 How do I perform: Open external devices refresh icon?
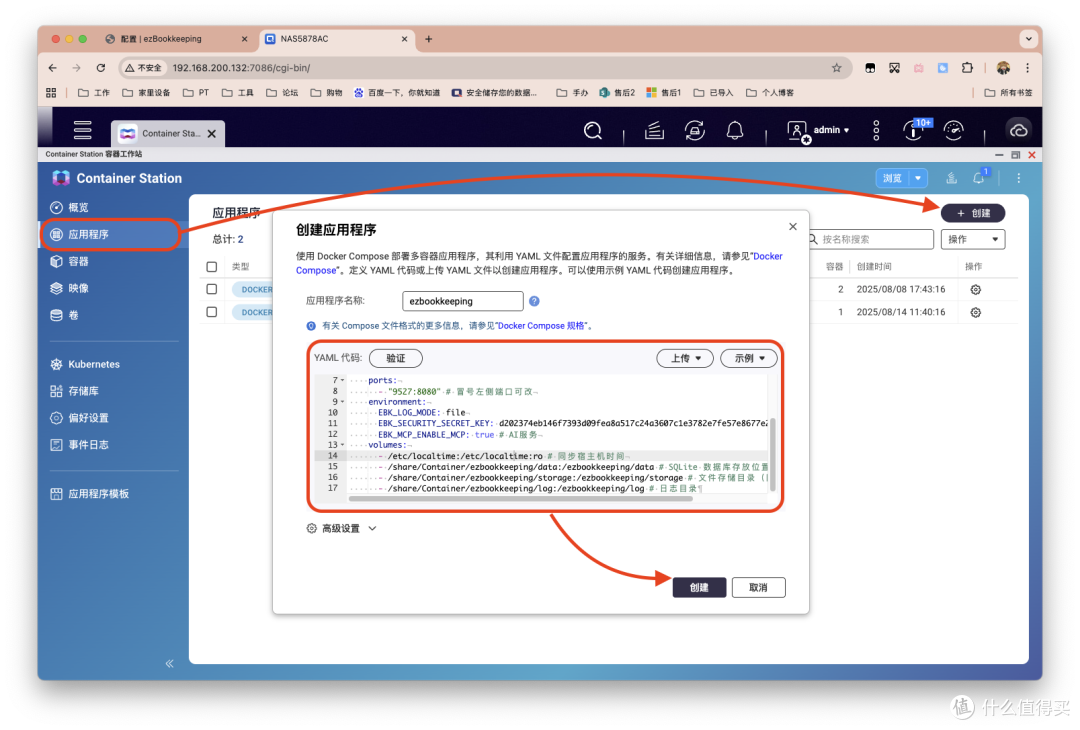pos(694,130)
